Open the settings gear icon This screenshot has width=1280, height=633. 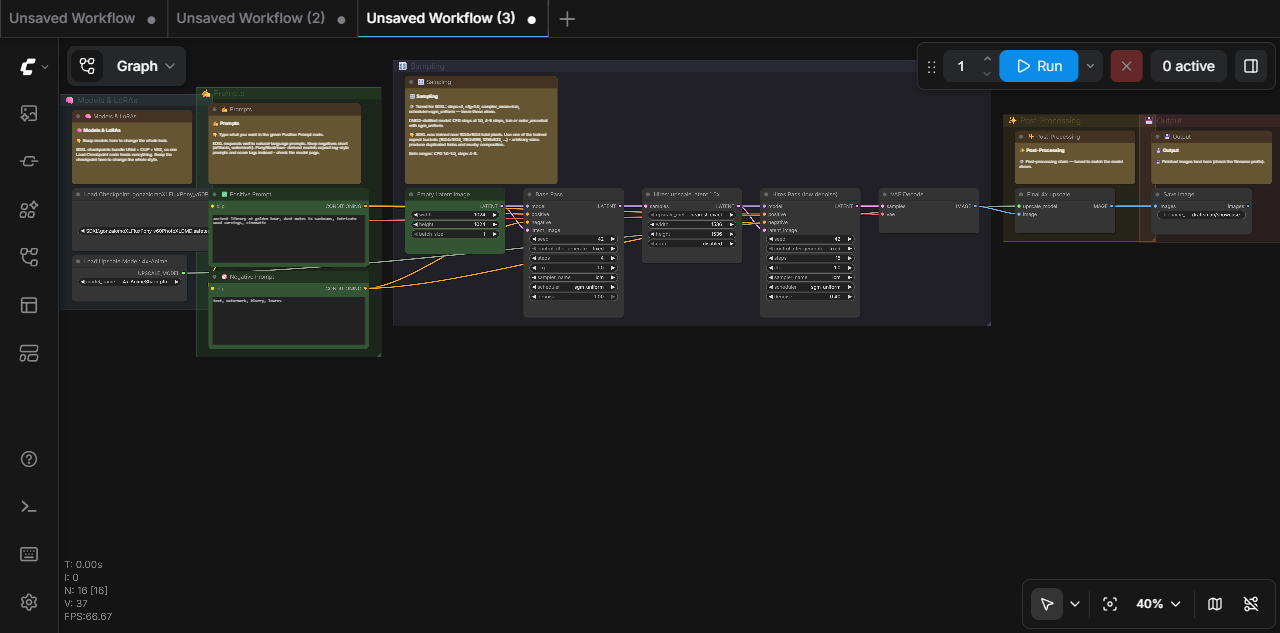click(x=29, y=602)
